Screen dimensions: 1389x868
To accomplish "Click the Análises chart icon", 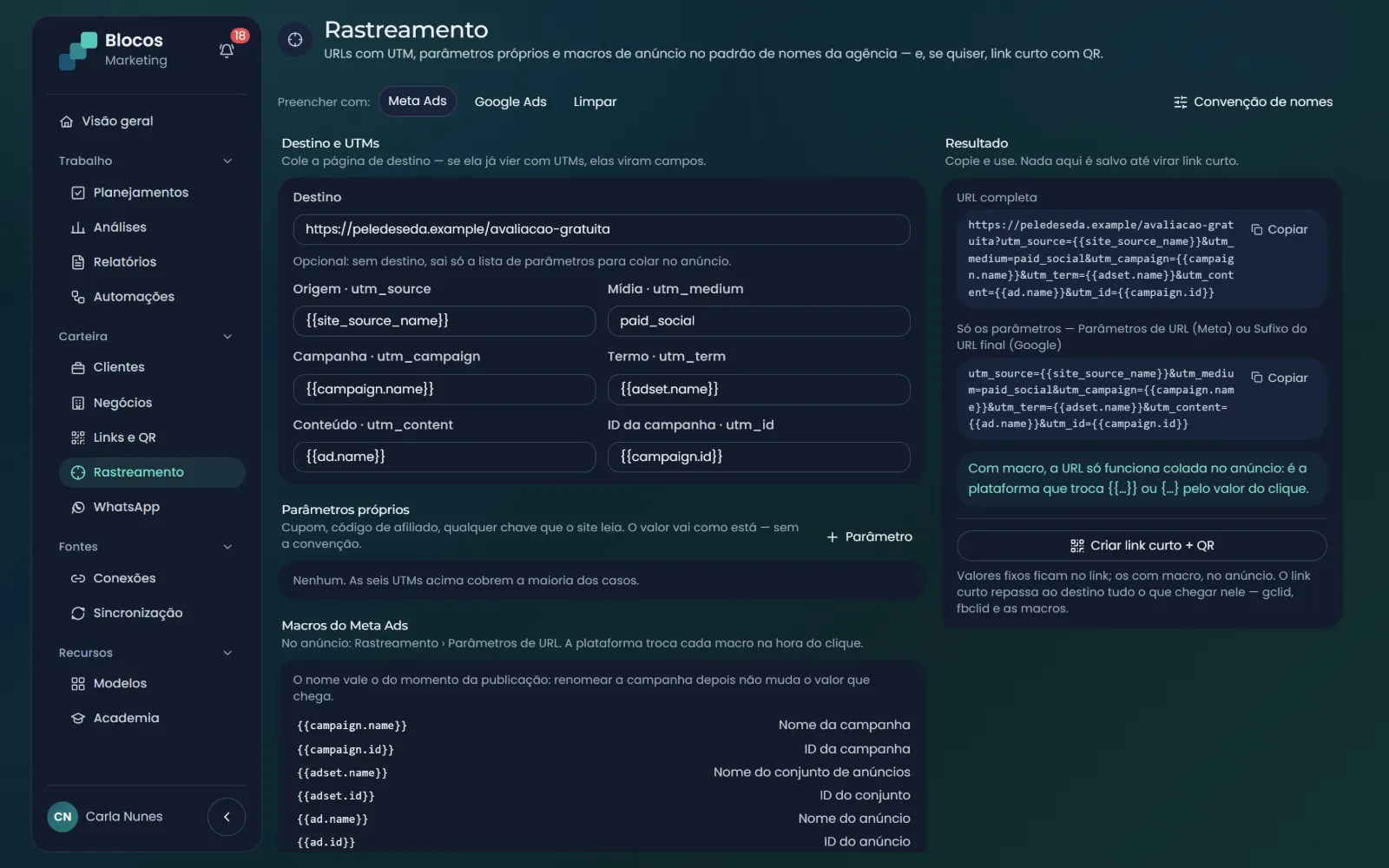I will point(78,227).
